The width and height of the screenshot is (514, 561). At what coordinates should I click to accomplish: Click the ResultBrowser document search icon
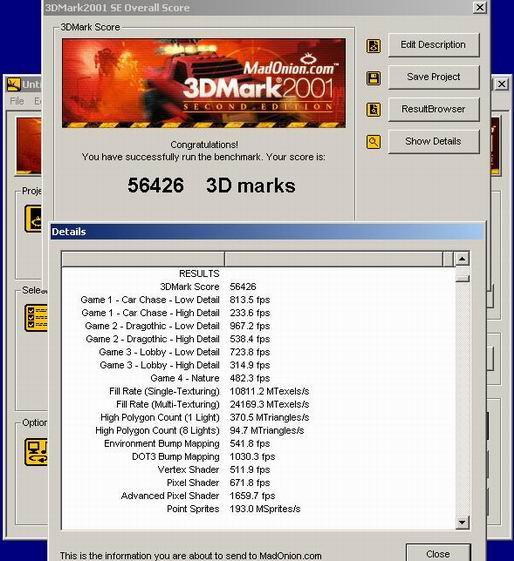[x=373, y=109]
